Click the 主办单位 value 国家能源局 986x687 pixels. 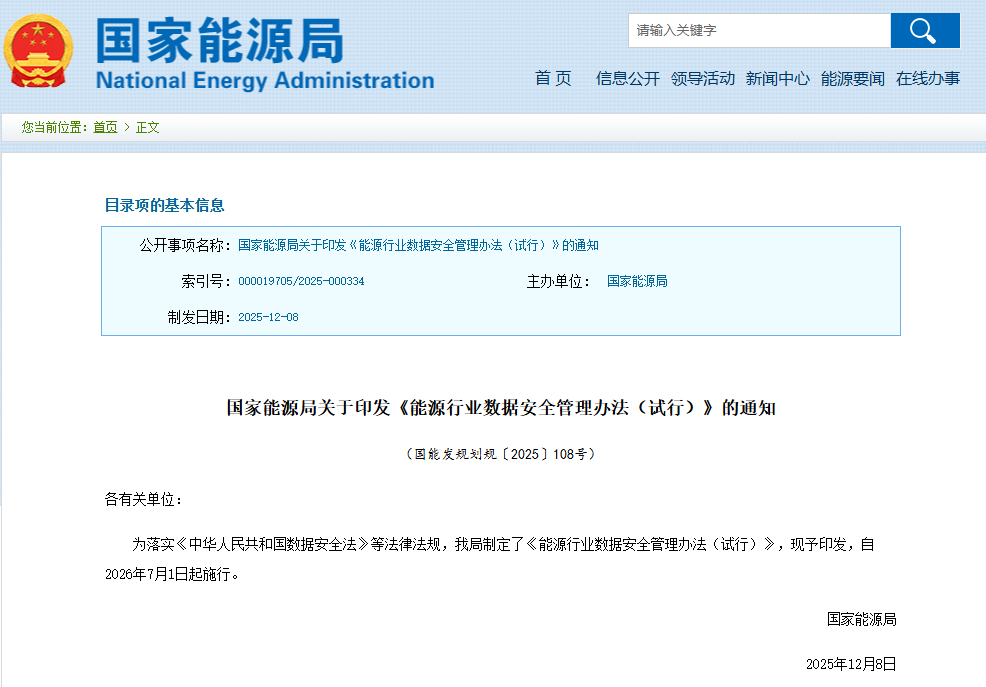click(x=637, y=282)
